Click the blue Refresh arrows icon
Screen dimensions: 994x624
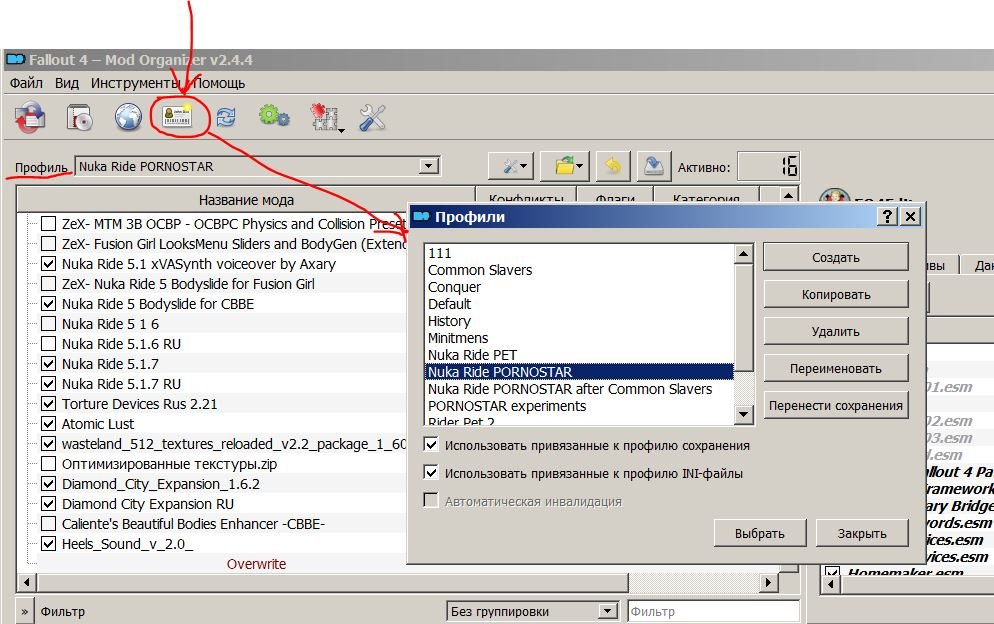click(x=226, y=118)
